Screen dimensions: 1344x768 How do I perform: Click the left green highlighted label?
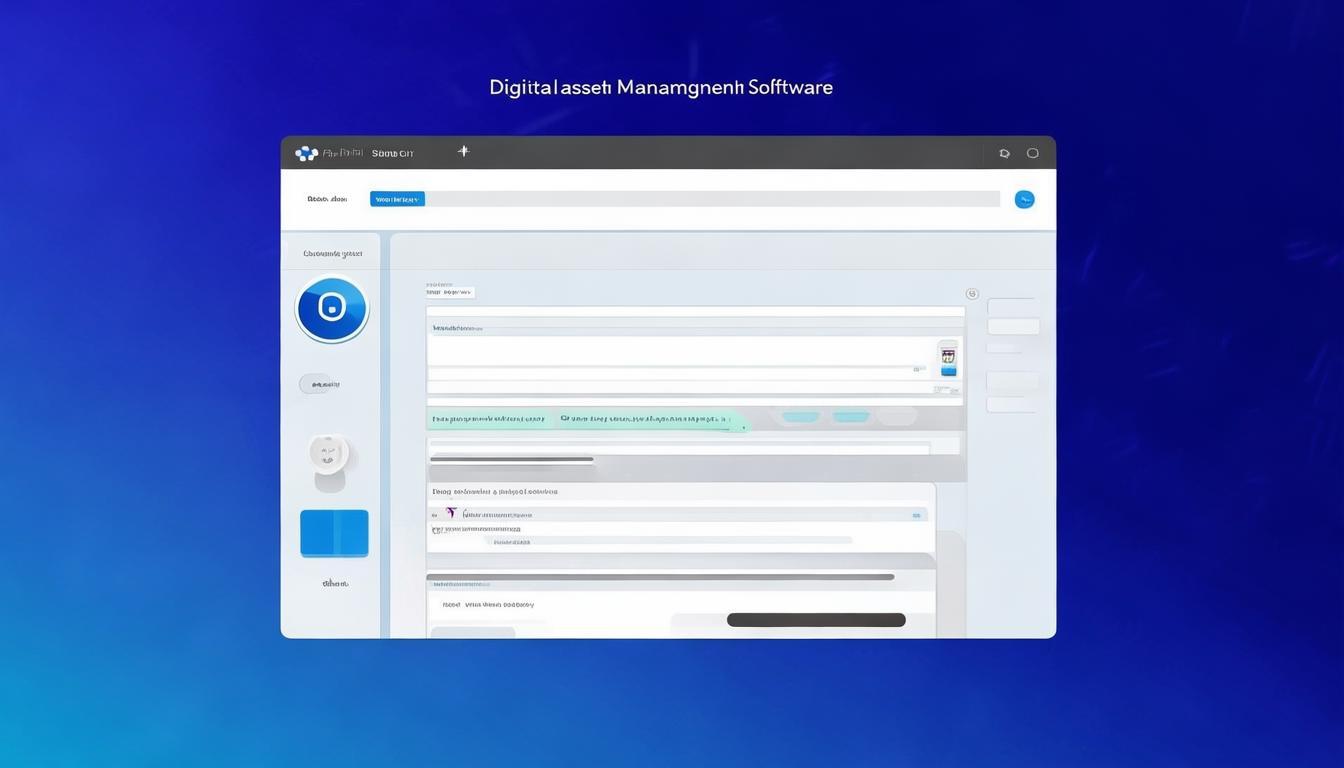[x=488, y=419]
